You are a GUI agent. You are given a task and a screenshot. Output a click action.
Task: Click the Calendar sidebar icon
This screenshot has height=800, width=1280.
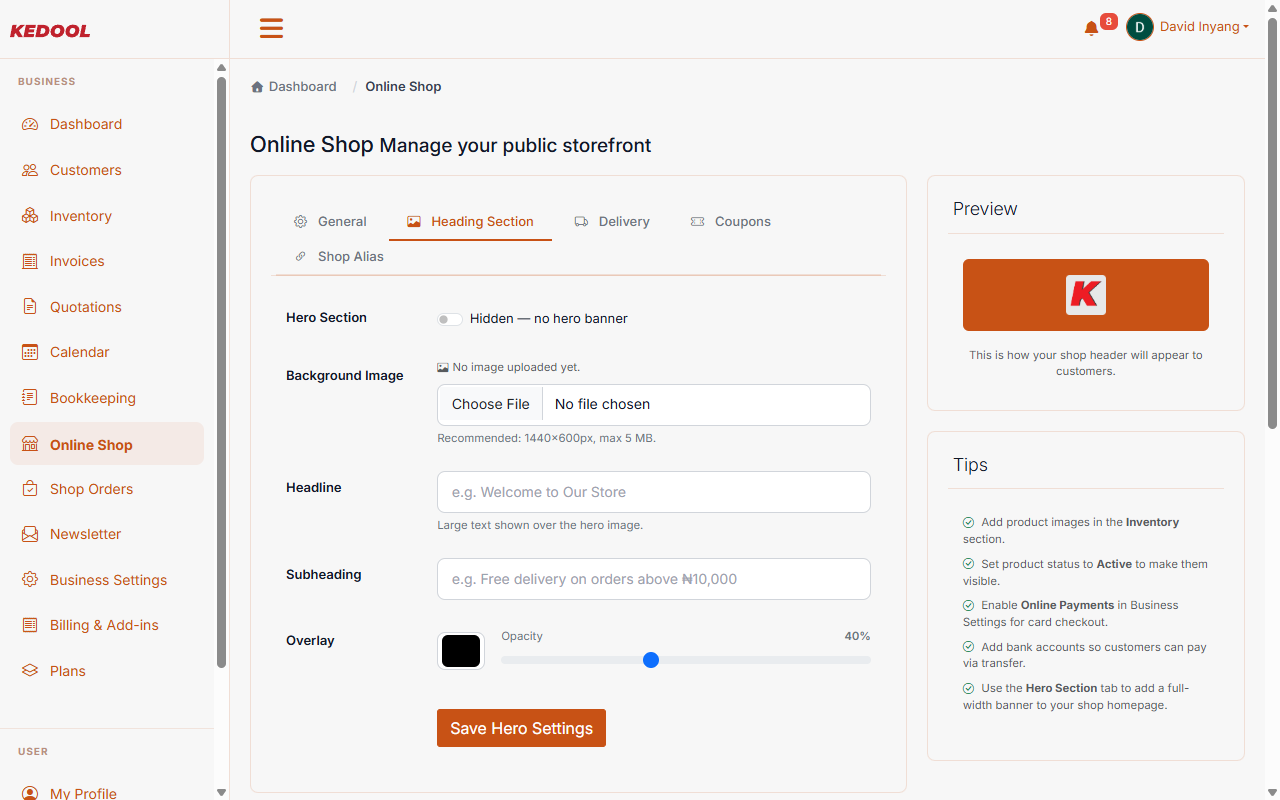tap(30, 352)
